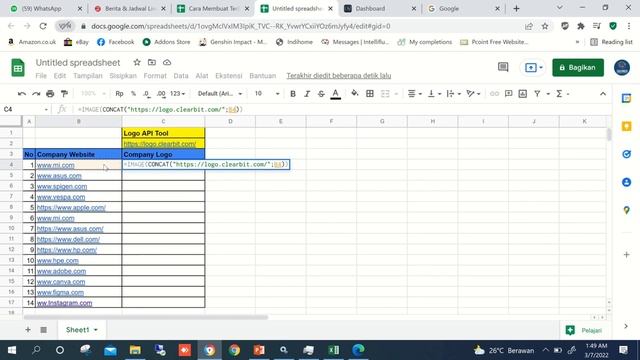640x360 pixels.
Task: Click the Merge cells icon
Action: tap(385, 94)
